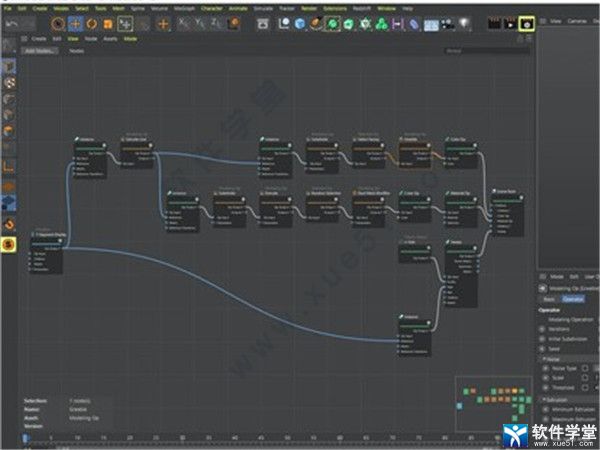The image size is (600, 450).
Task: Toggle keyframe dot for Seed
Action: pos(542,349)
